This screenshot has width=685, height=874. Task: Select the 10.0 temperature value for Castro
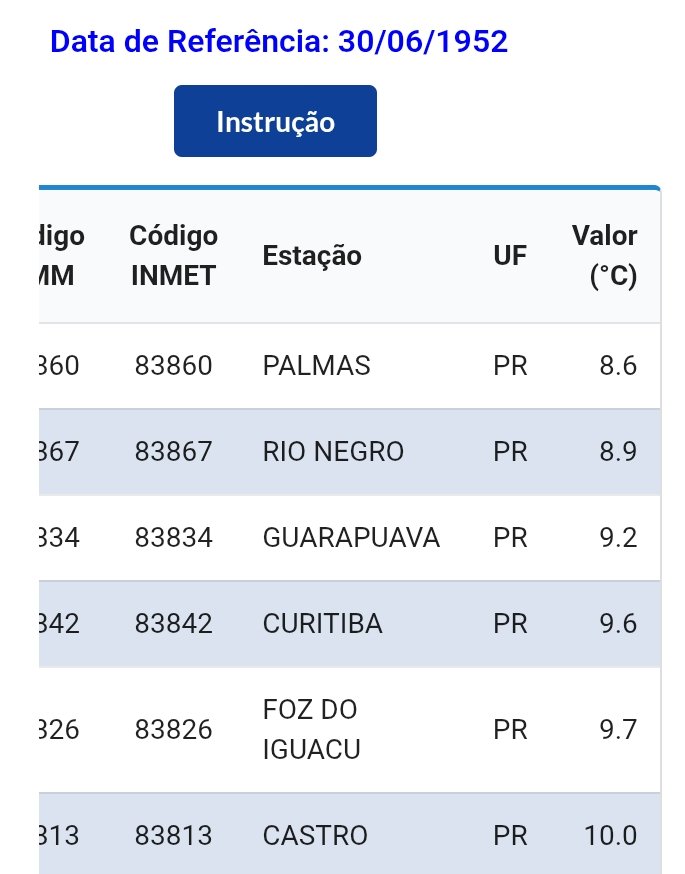coord(611,835)
